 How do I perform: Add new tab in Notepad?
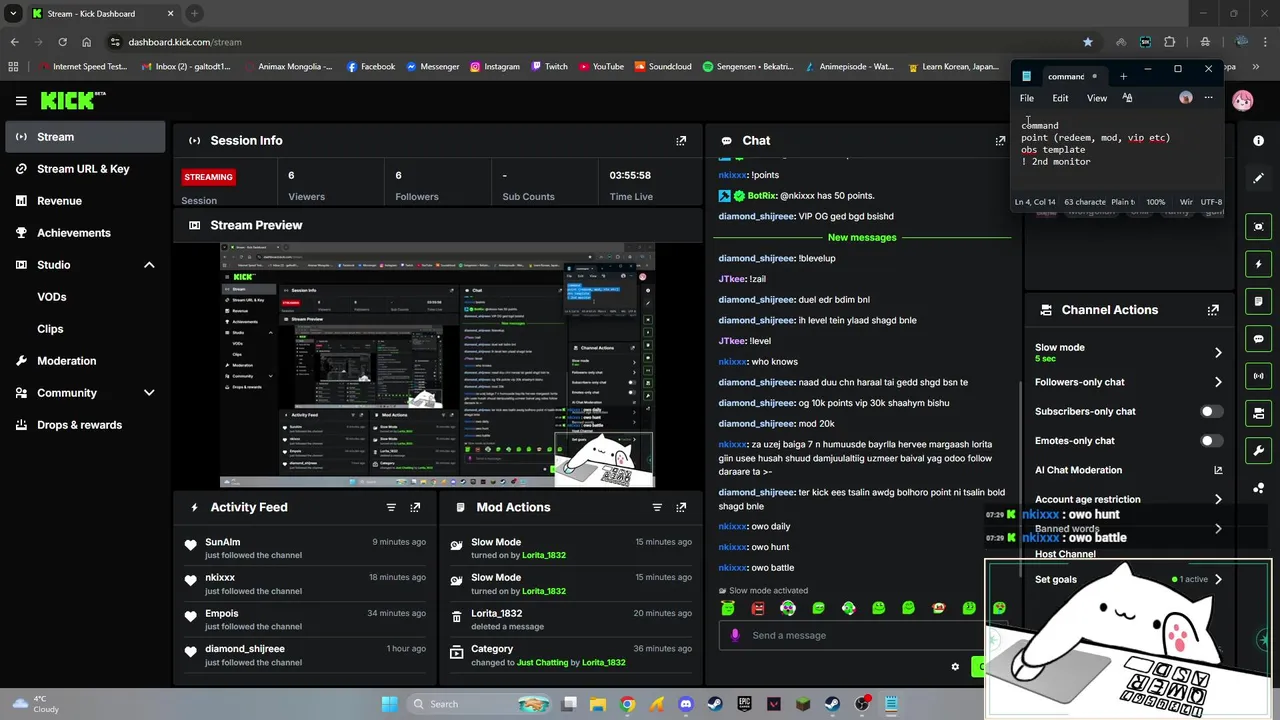click(1123, 76)
